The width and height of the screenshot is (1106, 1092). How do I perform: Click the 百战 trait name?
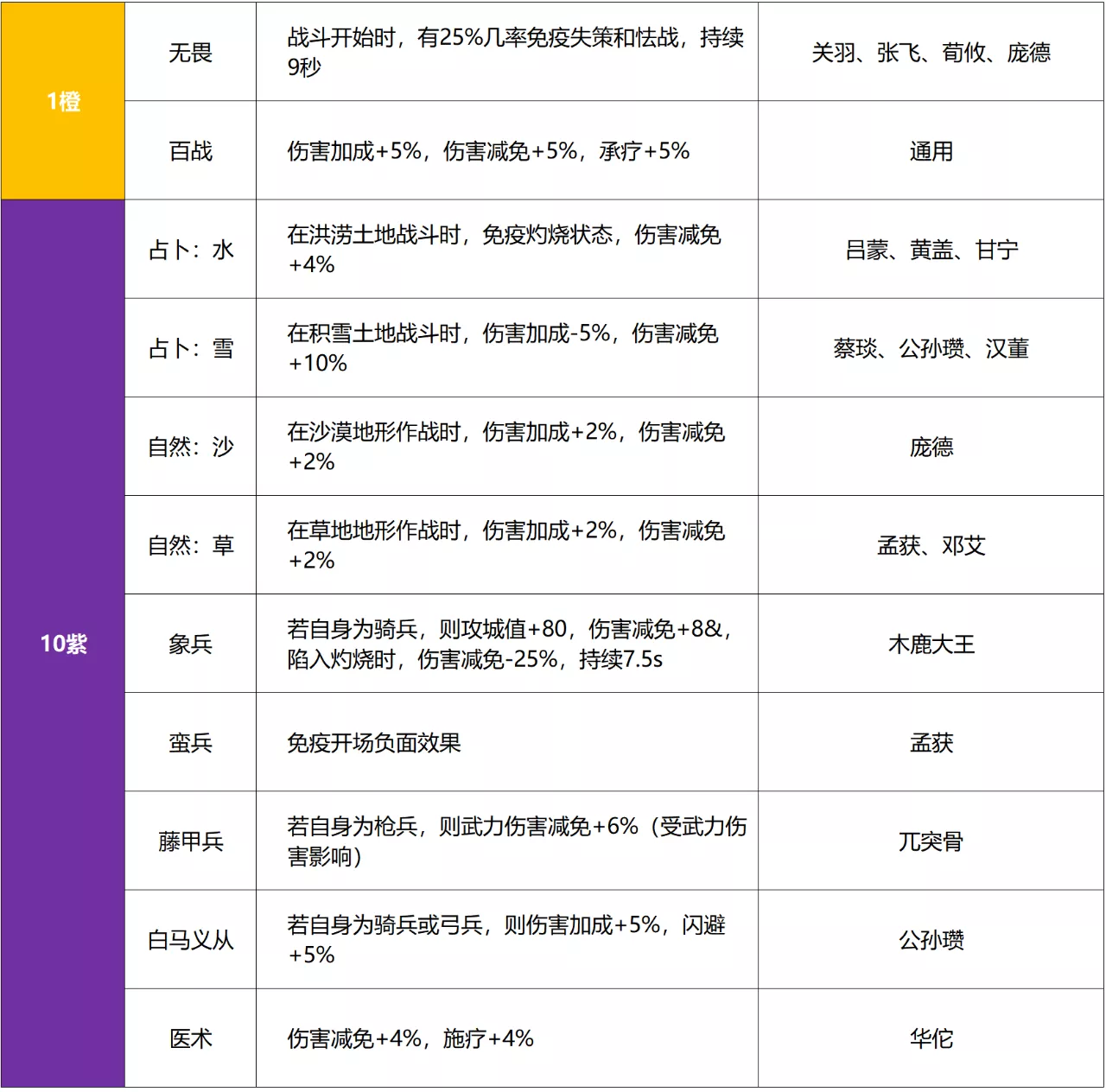[x=192, y=150]
